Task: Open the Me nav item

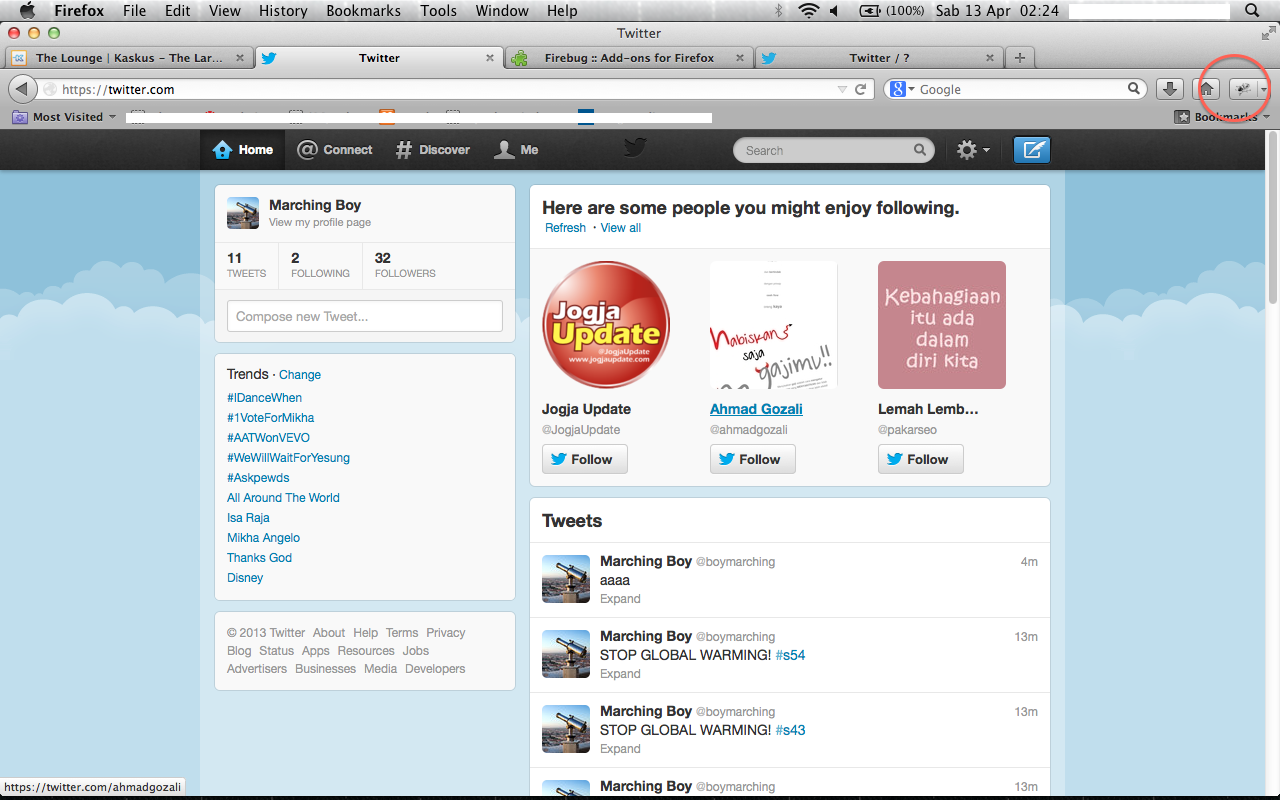Action: point(517,150)
